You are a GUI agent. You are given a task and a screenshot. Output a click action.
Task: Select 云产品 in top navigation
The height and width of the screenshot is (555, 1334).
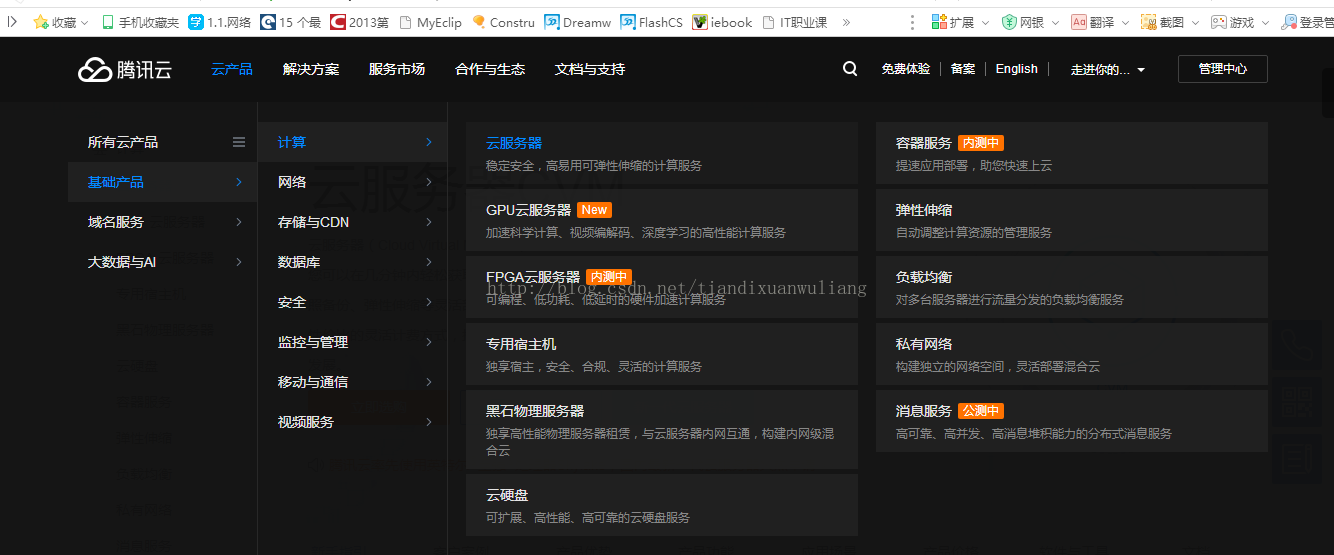tap(232, 69)
